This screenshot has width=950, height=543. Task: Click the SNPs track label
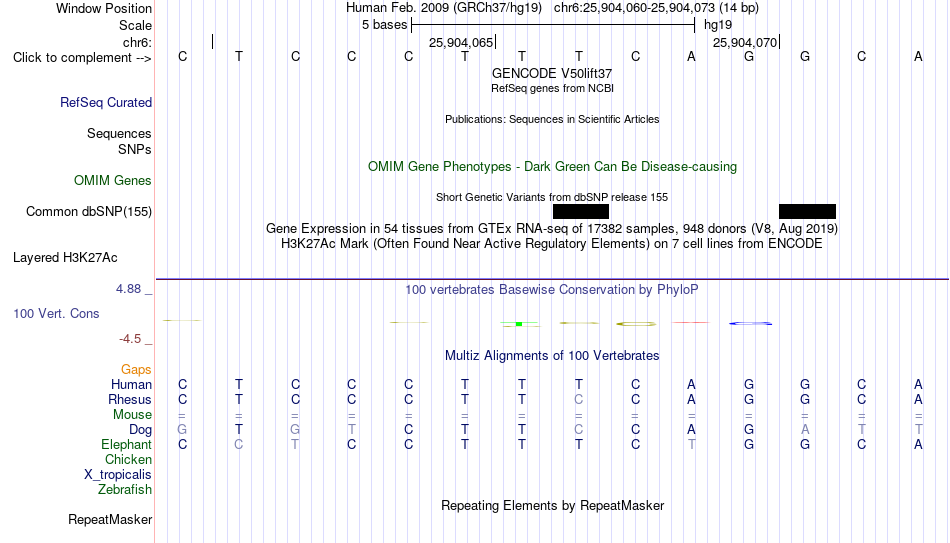click(135, 149)
